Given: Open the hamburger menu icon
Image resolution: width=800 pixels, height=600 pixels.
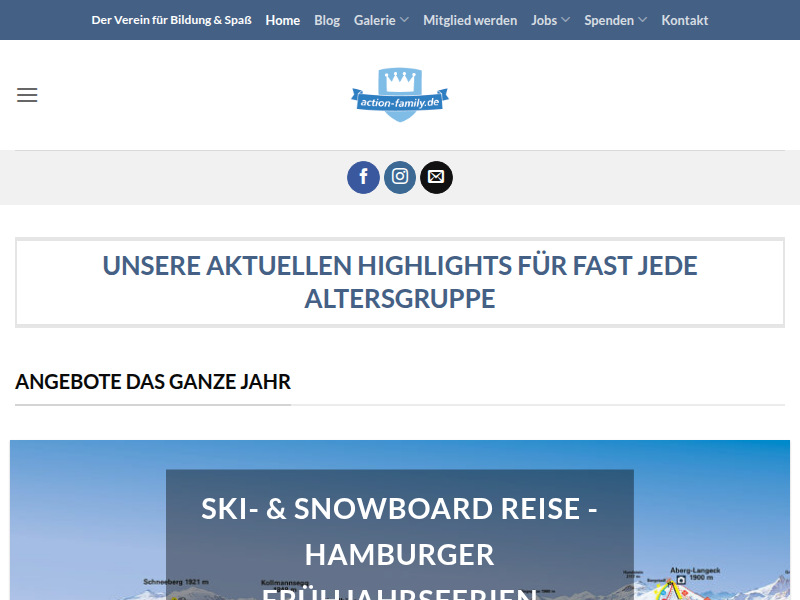Looking at the screenshot, I should click(27, 96).
